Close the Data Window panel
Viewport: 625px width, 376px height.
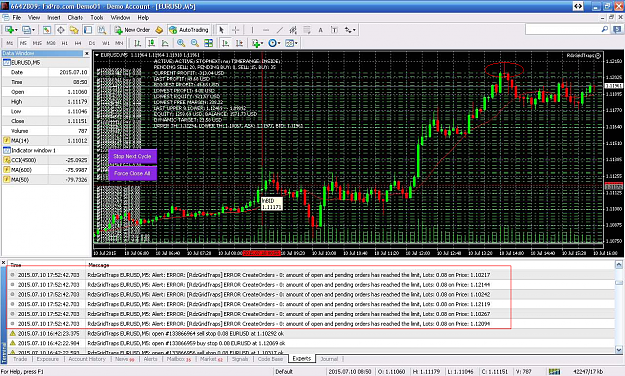[86, 53]
